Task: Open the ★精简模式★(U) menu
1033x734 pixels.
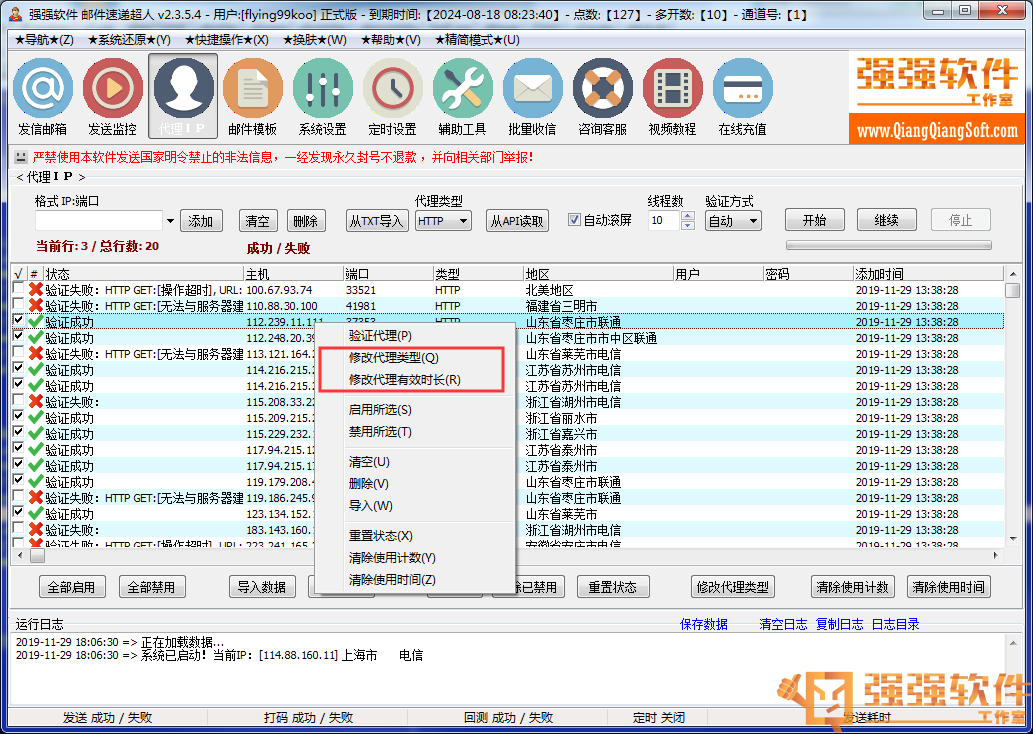Action: (478, 40)
